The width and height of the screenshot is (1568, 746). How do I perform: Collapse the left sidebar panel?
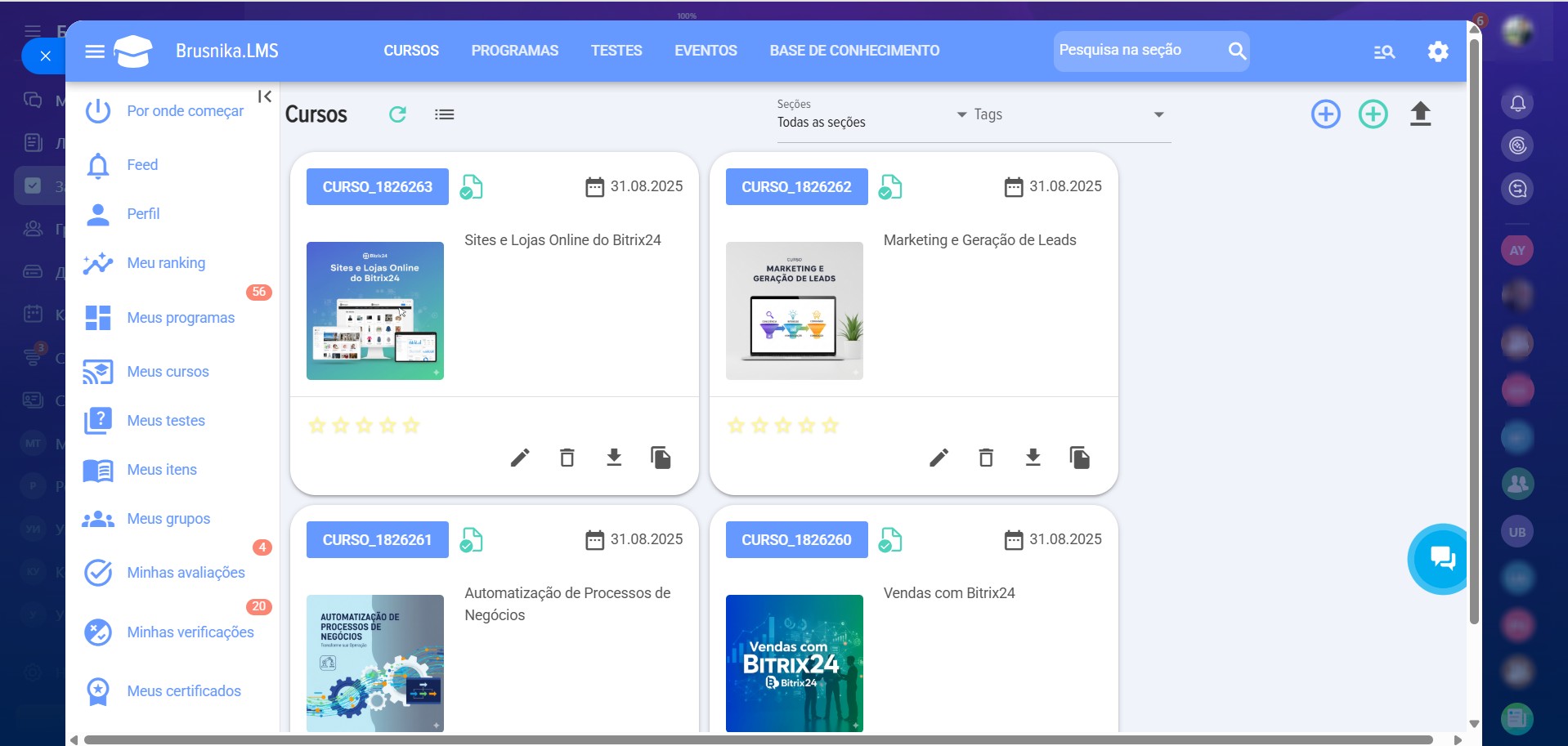point(265,96)
